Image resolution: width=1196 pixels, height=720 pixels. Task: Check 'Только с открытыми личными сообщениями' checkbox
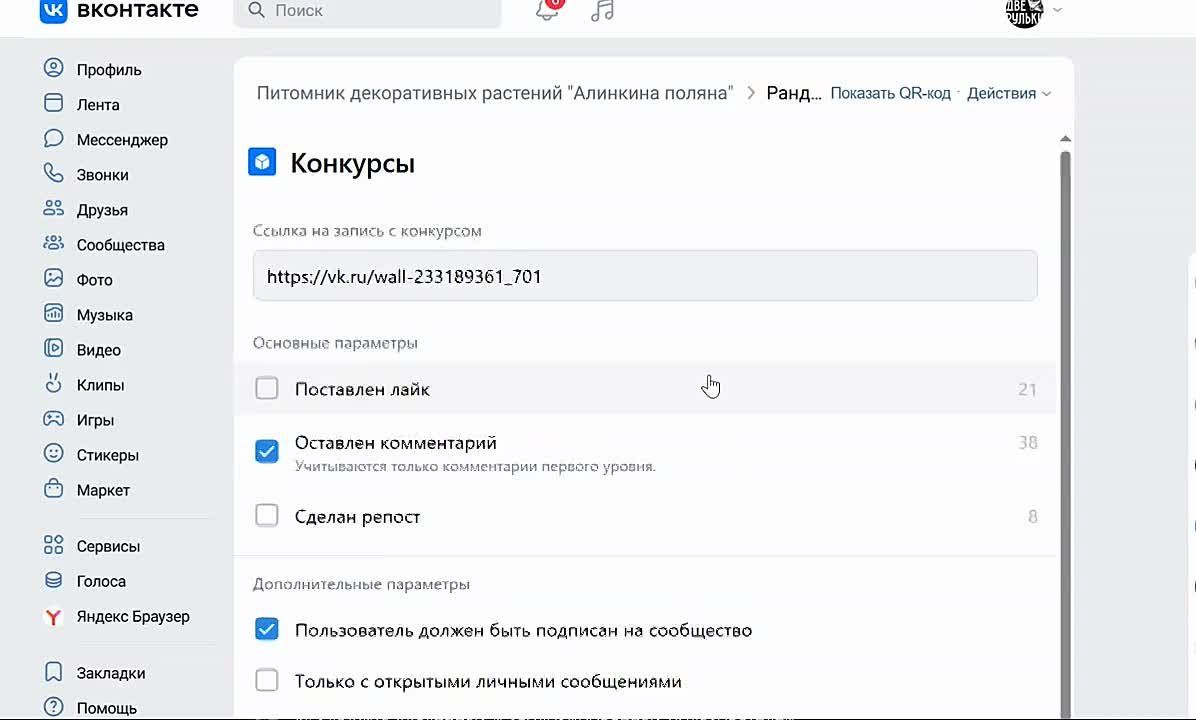[x=267, y=680]
